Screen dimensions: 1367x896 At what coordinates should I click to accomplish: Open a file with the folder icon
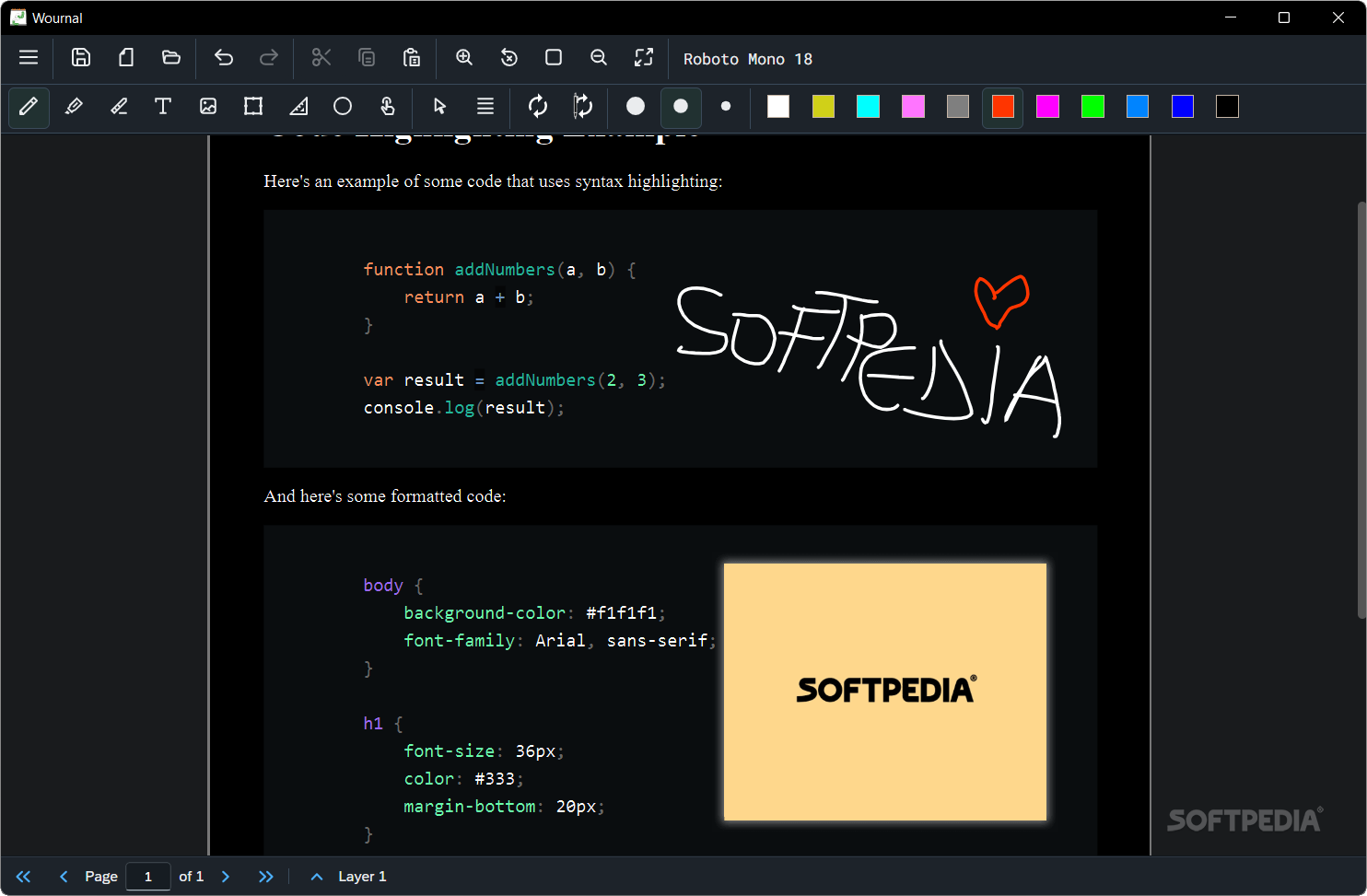tap(171, 58)
